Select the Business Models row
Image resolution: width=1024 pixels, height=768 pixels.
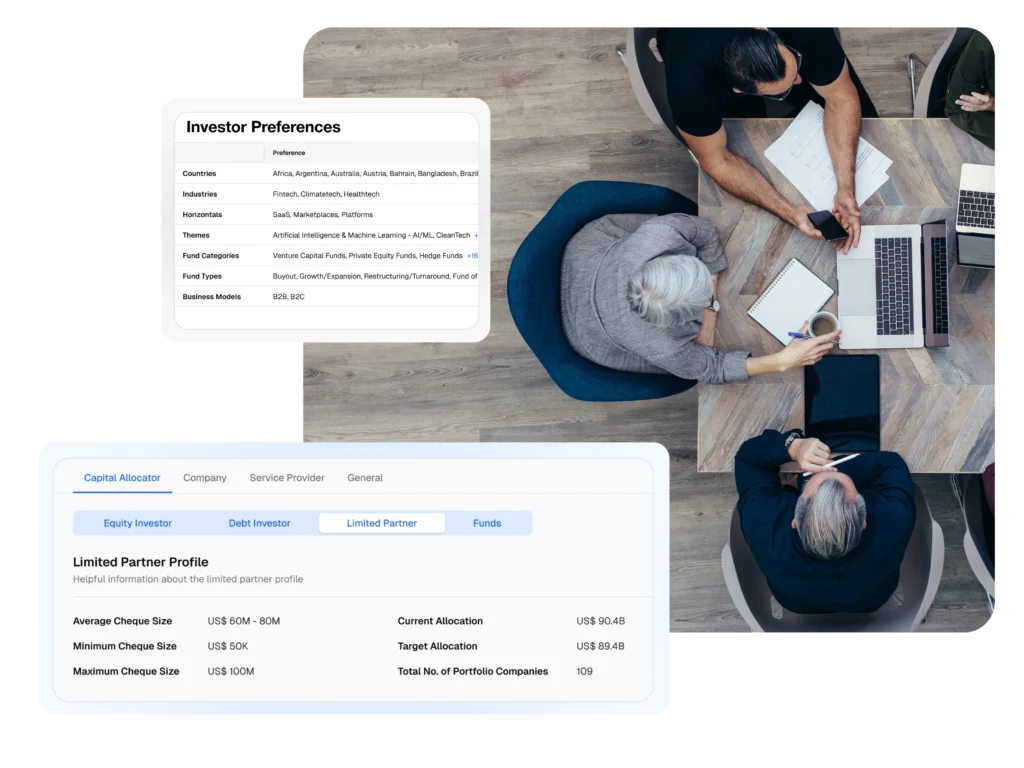pyautogui.click(x=211, y=297)
